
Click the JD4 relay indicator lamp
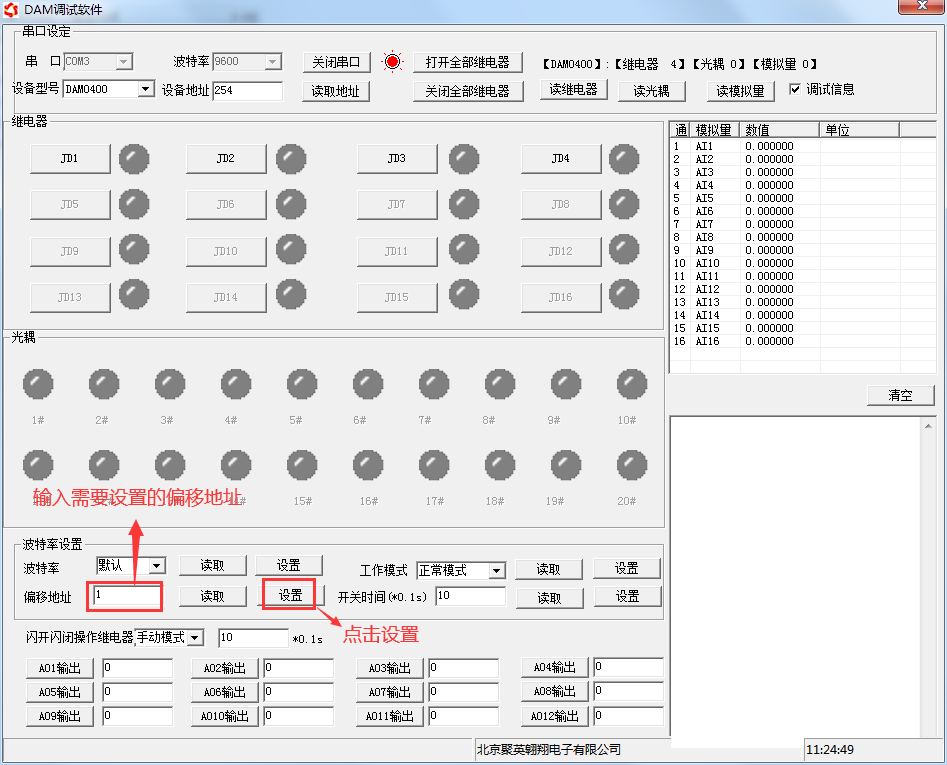pyautogui.click(x=624, y=158)
